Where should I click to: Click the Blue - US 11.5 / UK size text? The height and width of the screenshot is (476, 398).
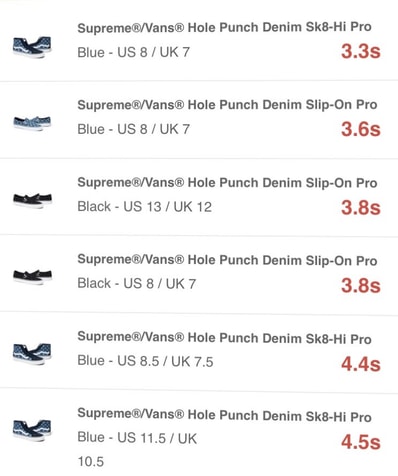[x=137, y=450]
